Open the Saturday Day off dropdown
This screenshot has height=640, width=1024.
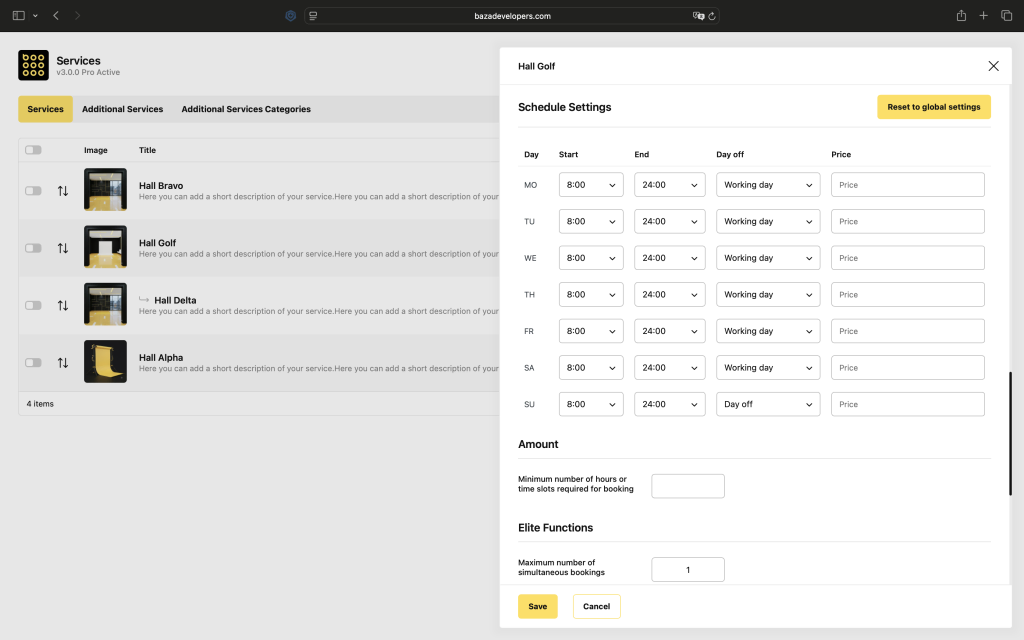coord(768,368)
